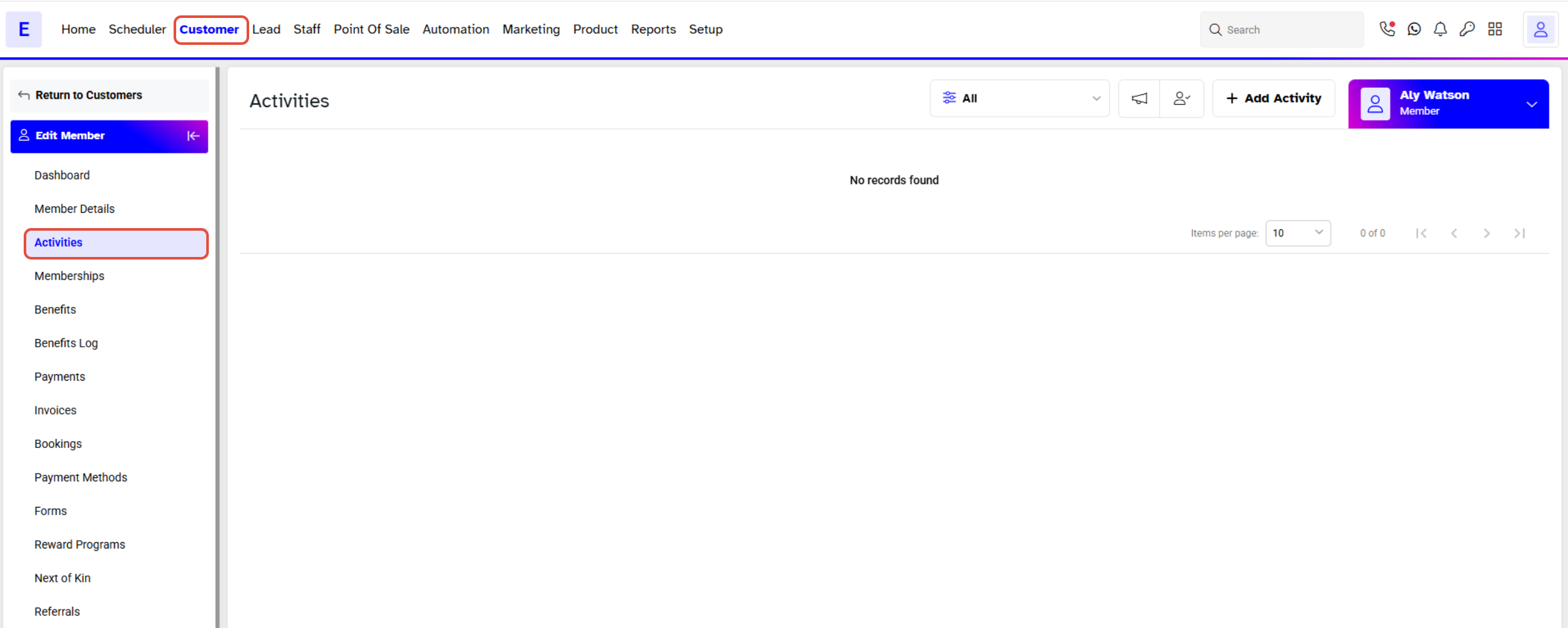Click in the Search field
Screen dimensions: 1568x628
pos(1282,29)
